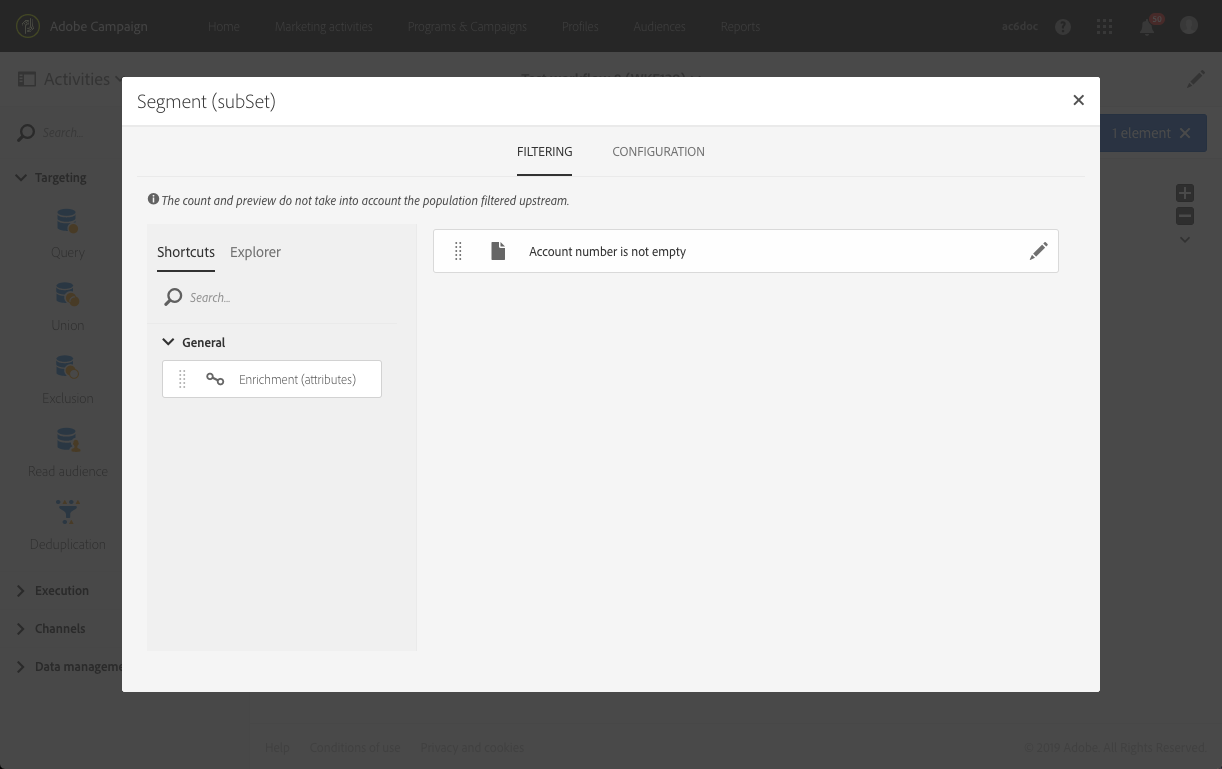This screenshot has width=1222, height=769.
Task: Open the notifications bell
Action: click(1147, 27)
